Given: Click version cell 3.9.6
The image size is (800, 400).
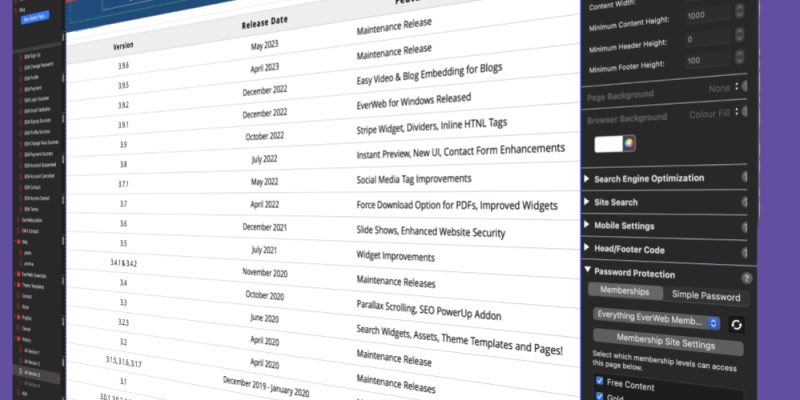Looking at the screenshot, I should click(123, 66).
